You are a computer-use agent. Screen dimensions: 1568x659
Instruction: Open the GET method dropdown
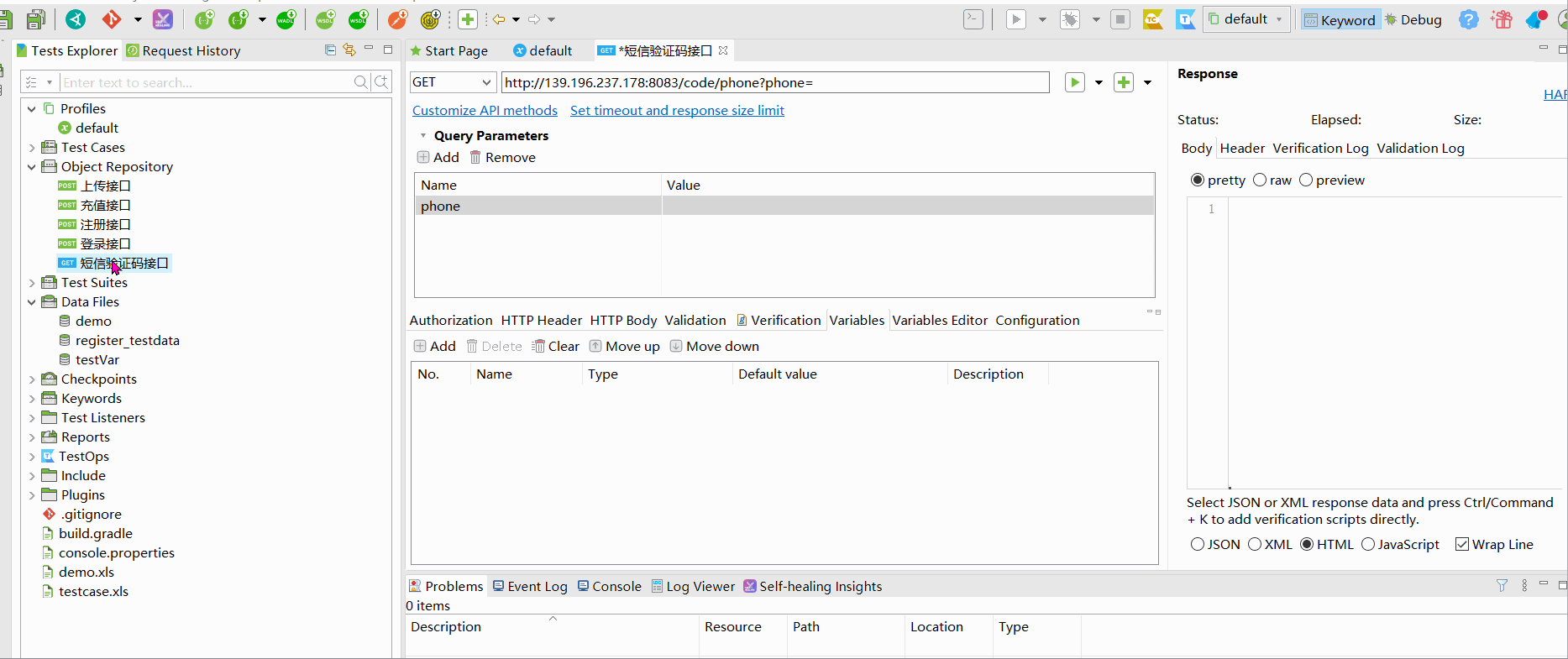click(452, 82)
